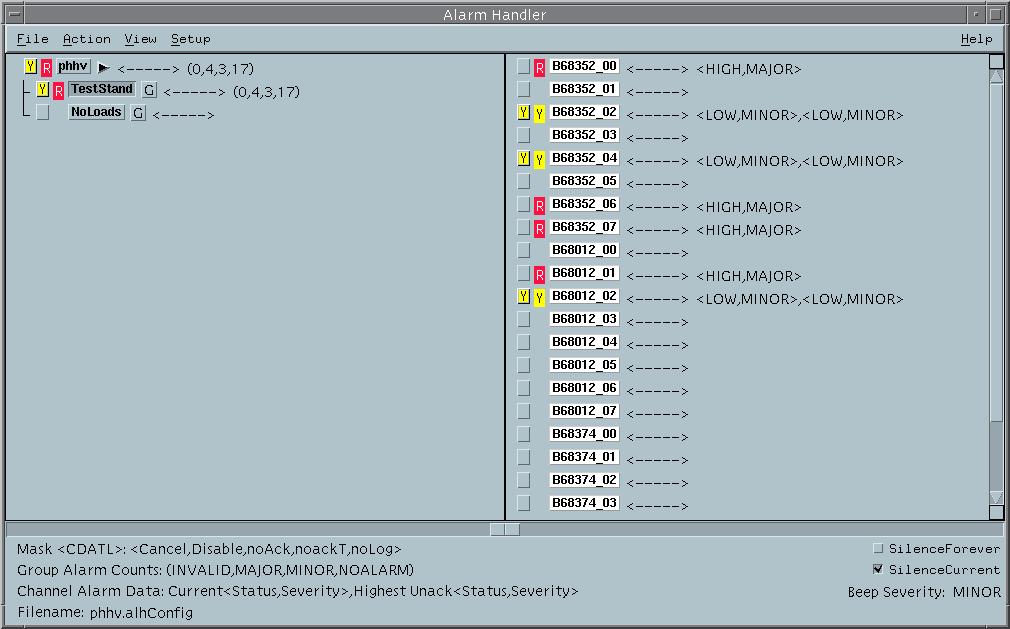Select channel B68012_05
1010x629 pixels.
(x=584, y=365)
